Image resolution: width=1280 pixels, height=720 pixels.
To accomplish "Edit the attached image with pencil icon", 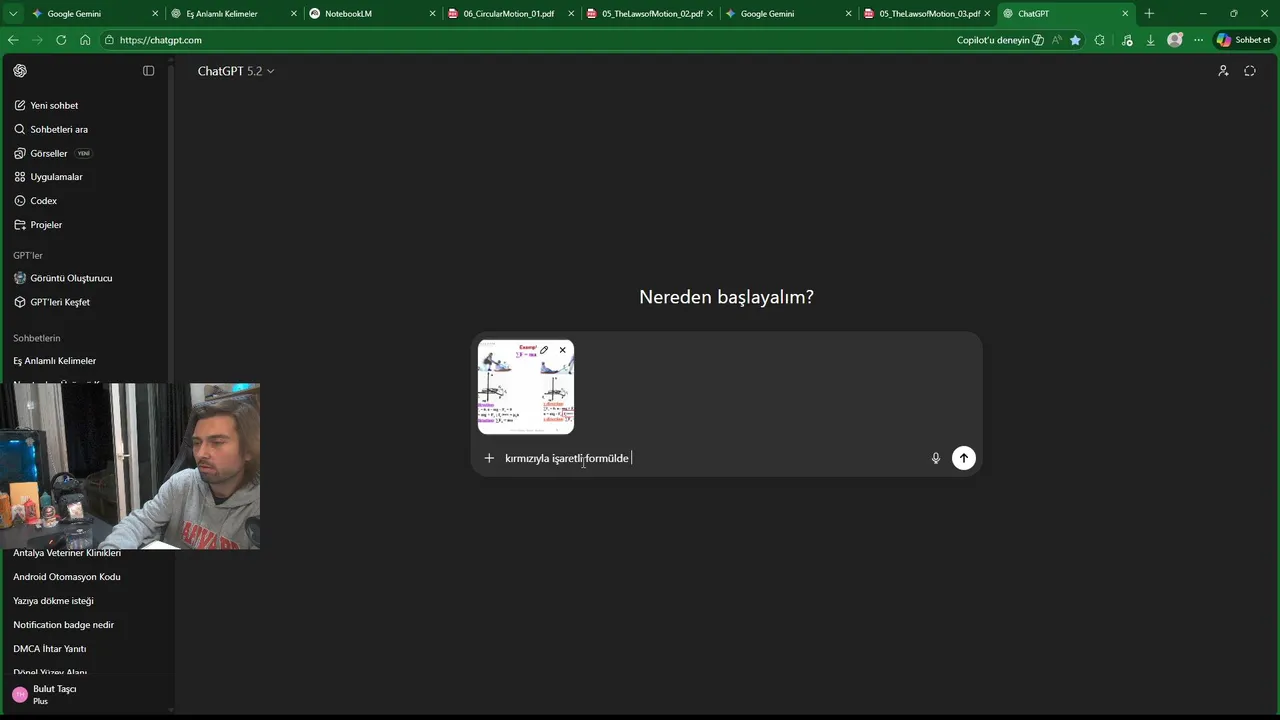I will point(544,350).
